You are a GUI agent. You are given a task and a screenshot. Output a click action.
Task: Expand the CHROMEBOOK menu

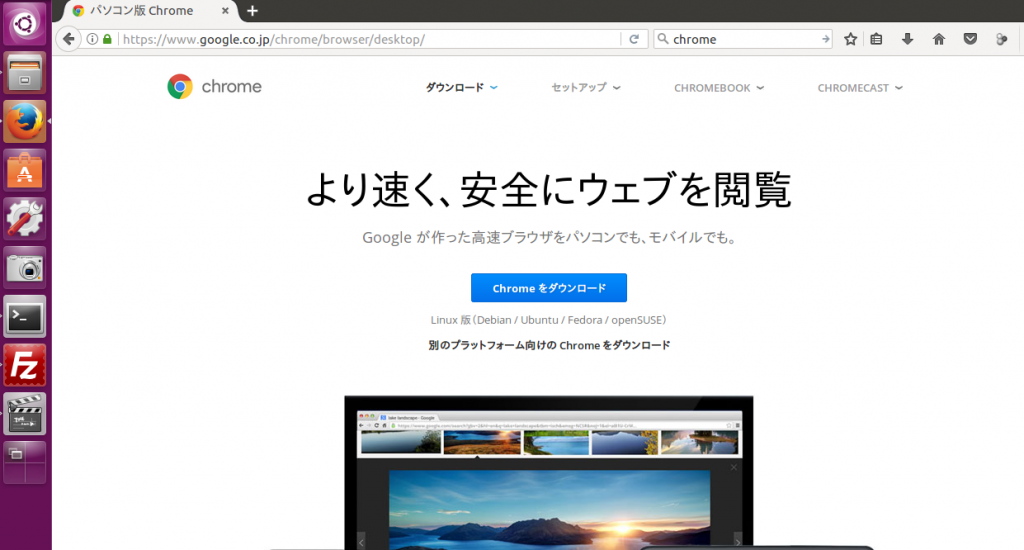click(718, 88)
